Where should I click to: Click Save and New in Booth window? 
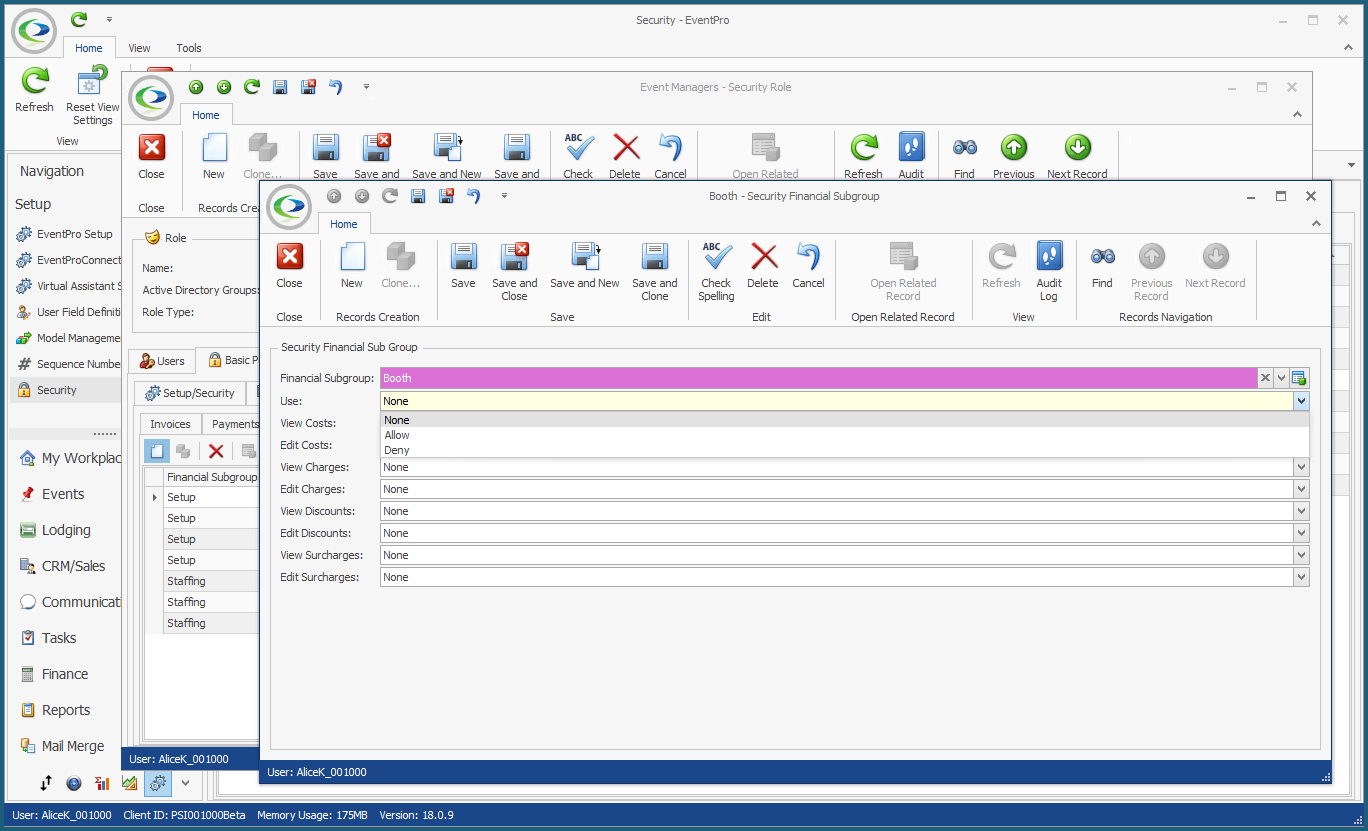(585, 266)
